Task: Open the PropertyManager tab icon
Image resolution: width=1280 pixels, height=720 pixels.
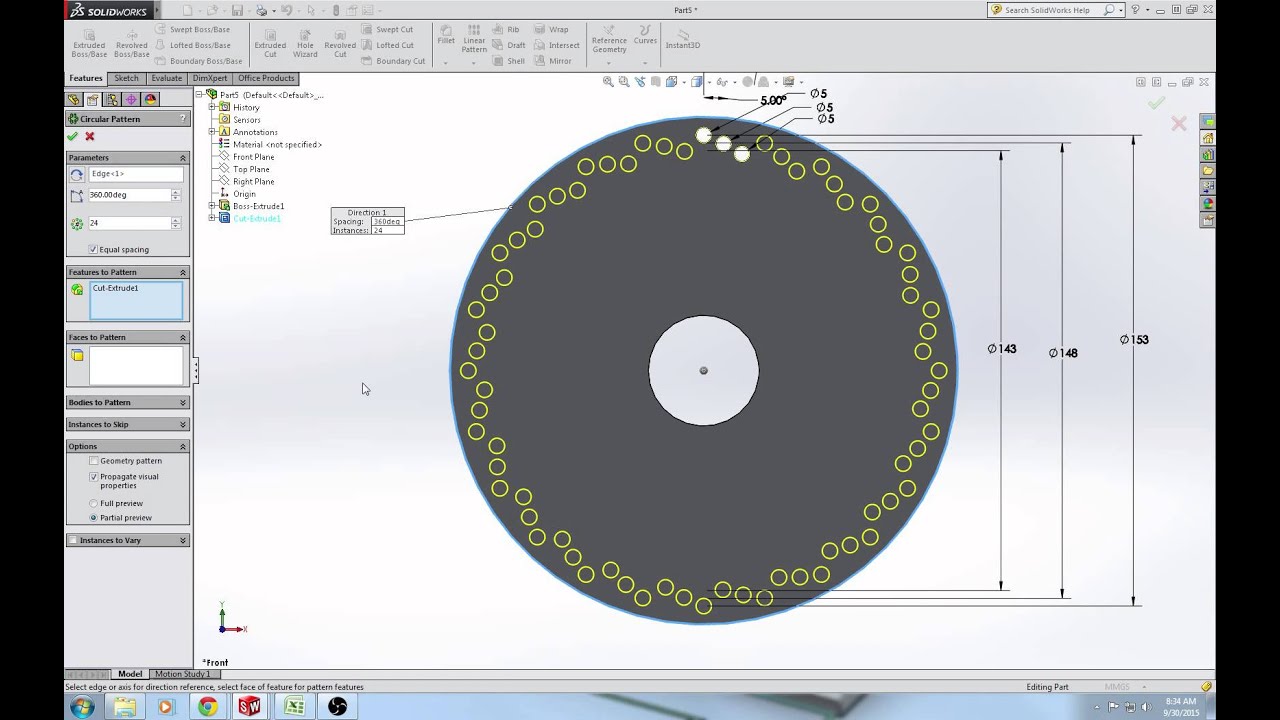Action: coord(92,99)
